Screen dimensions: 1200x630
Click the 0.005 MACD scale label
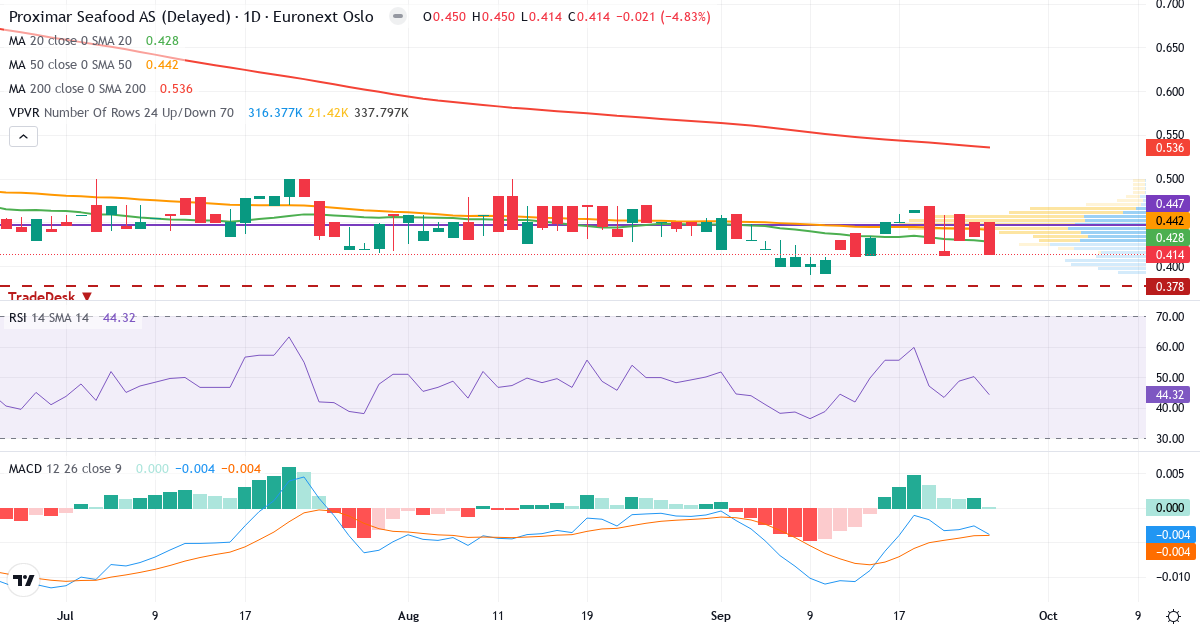point(1171,473)
